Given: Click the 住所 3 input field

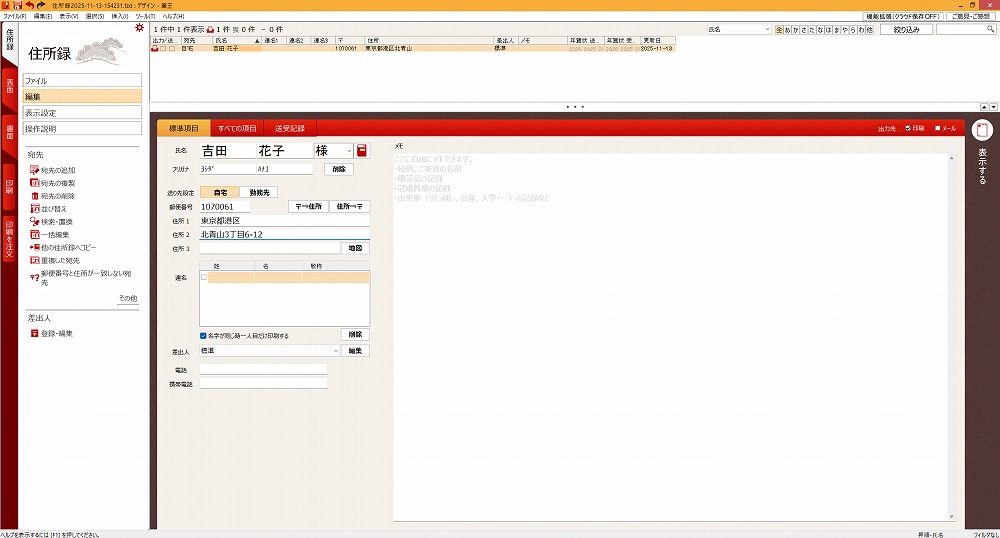Looking at the screenshot, I should pyautogui.click(x=269, y=248).
